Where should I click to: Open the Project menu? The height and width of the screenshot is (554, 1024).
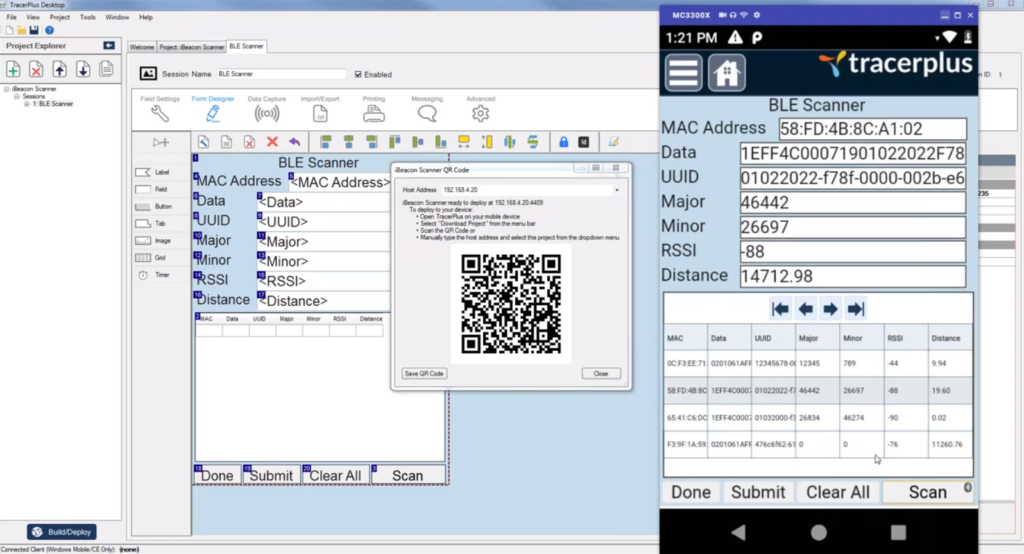coord(59,17)
